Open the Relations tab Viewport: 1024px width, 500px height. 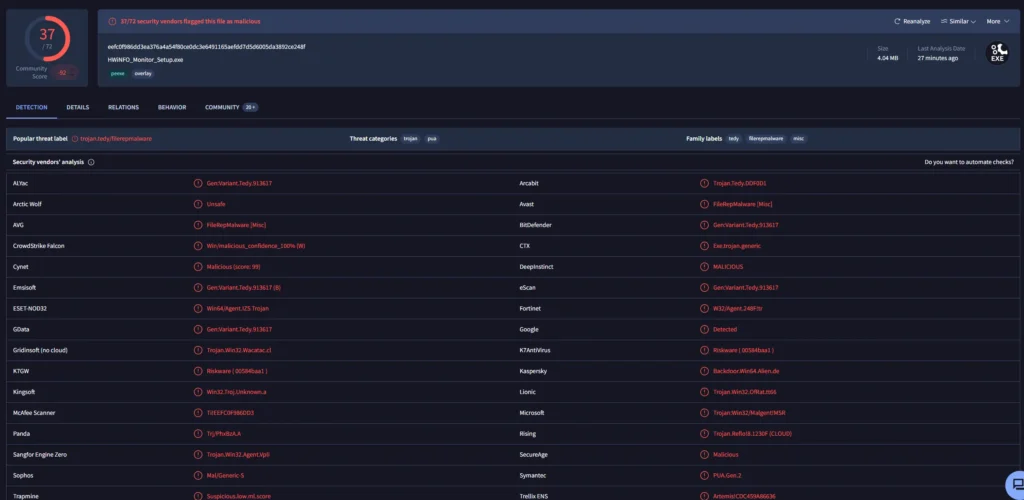click(123, 107)
